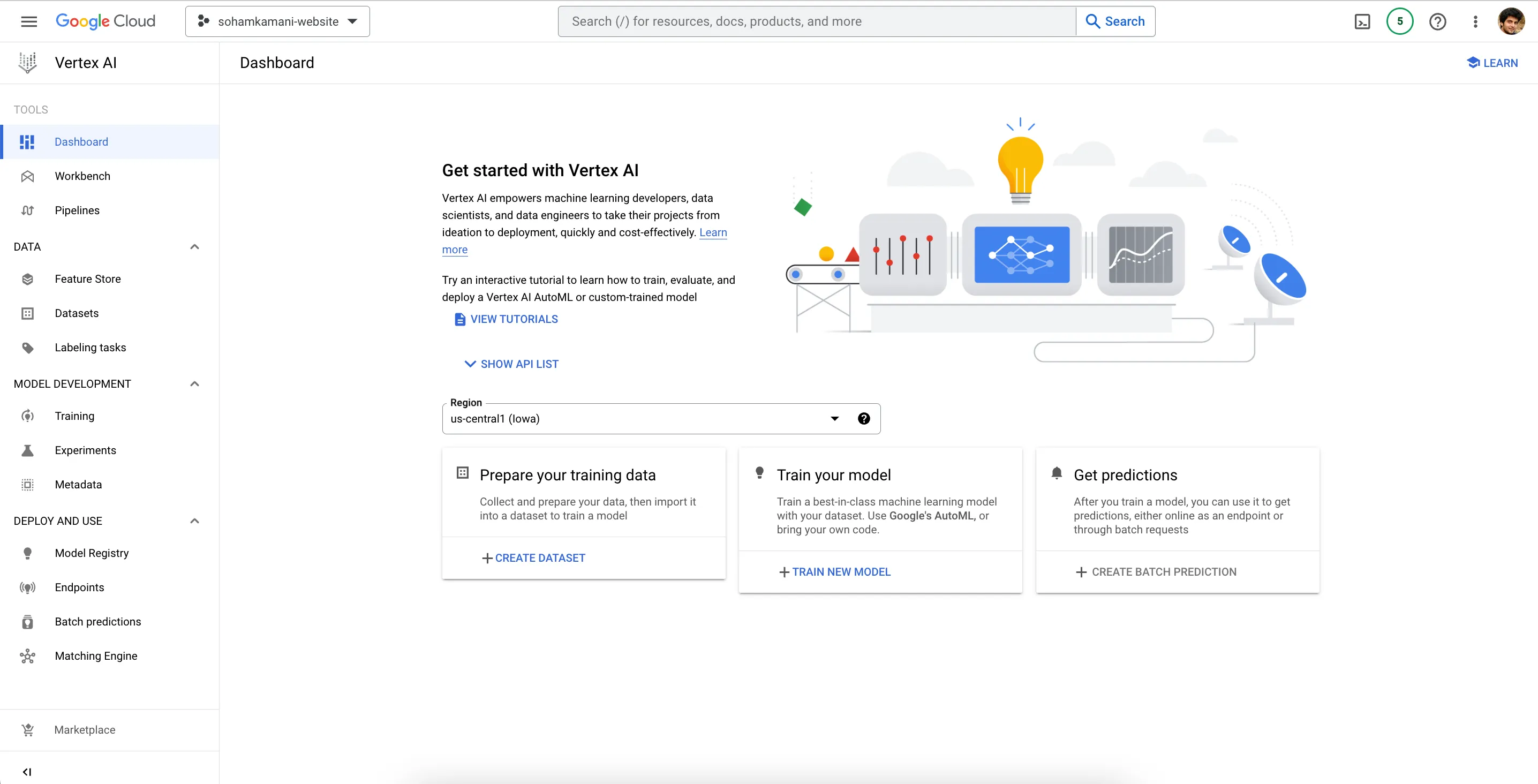Open Workbench in the sidebar
Viewport: 1538px width, 784px height.
point(82,176)
